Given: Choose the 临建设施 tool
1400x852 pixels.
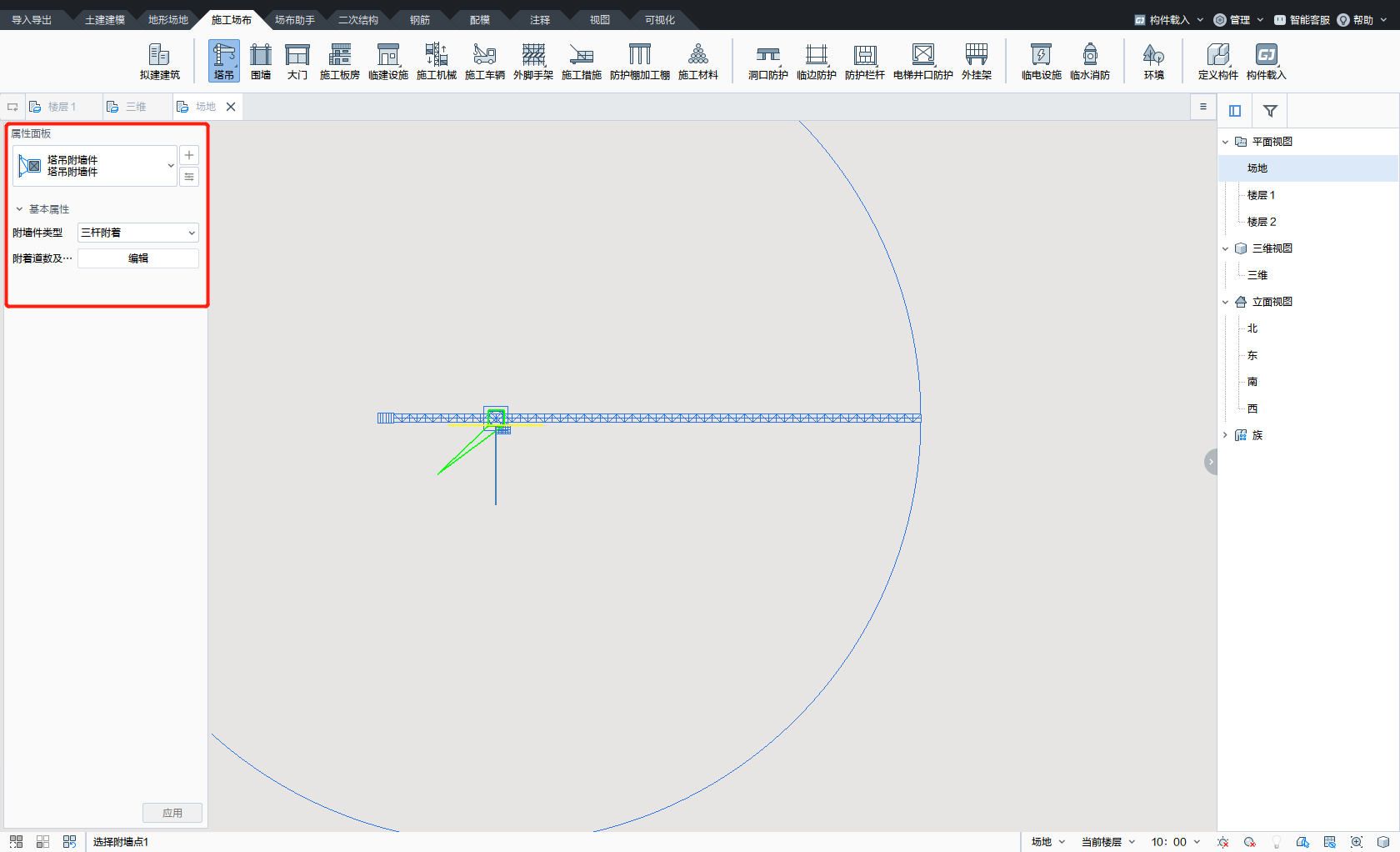Looking at the screenshot, I should (x=387, y=61).
